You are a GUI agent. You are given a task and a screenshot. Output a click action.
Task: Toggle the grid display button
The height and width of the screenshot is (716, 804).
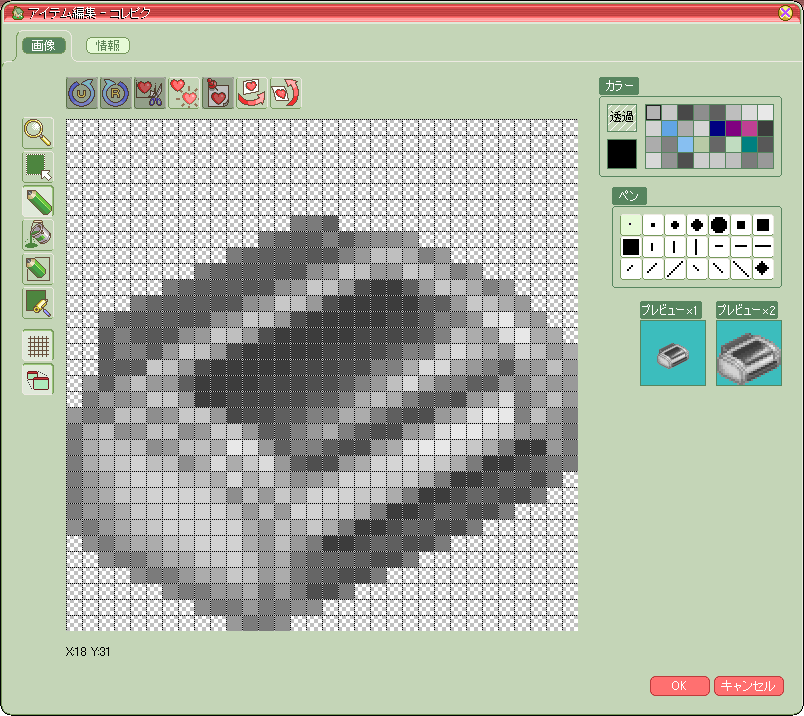pos(38,346)
